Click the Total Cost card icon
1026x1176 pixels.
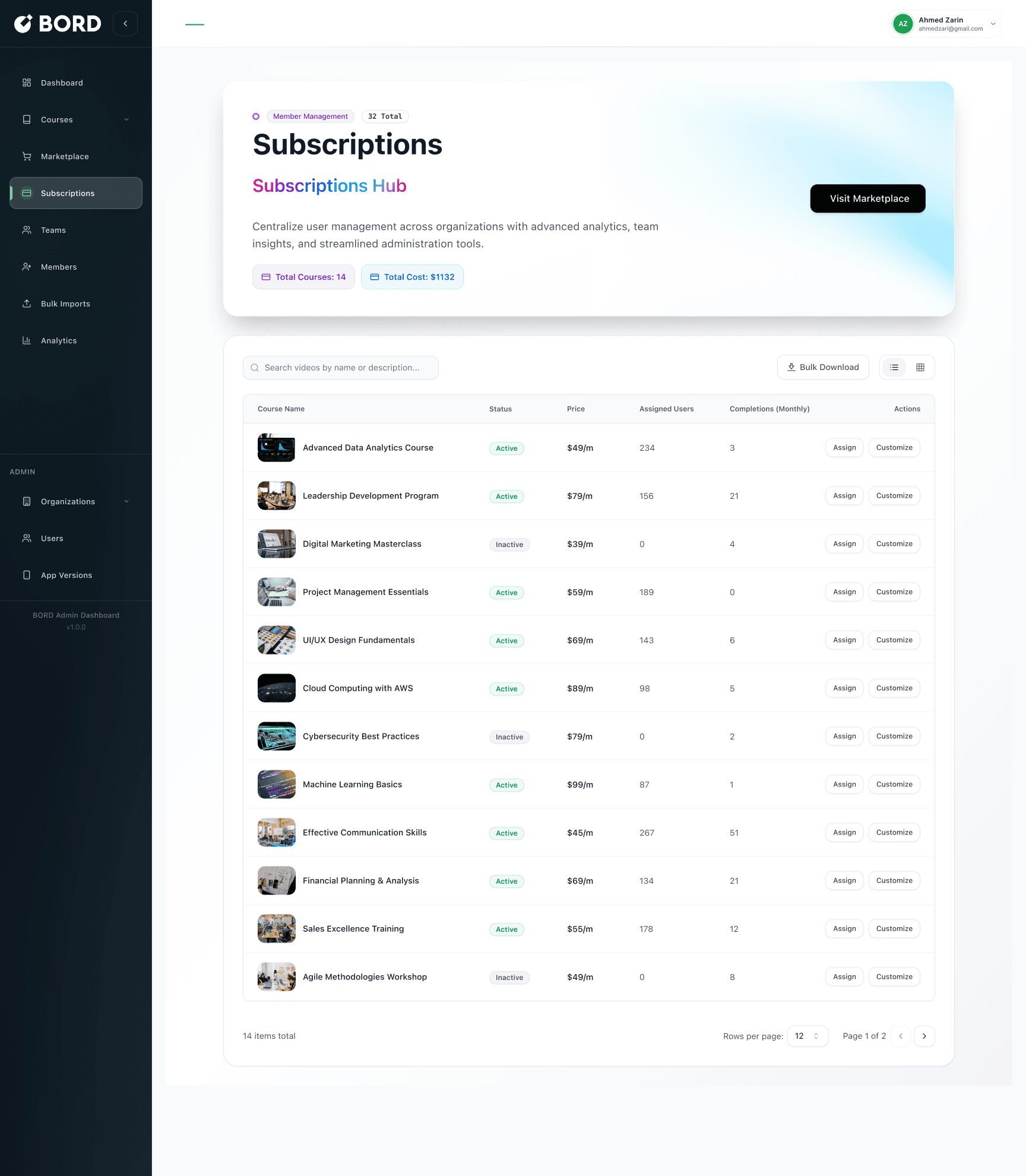[375, 277]
